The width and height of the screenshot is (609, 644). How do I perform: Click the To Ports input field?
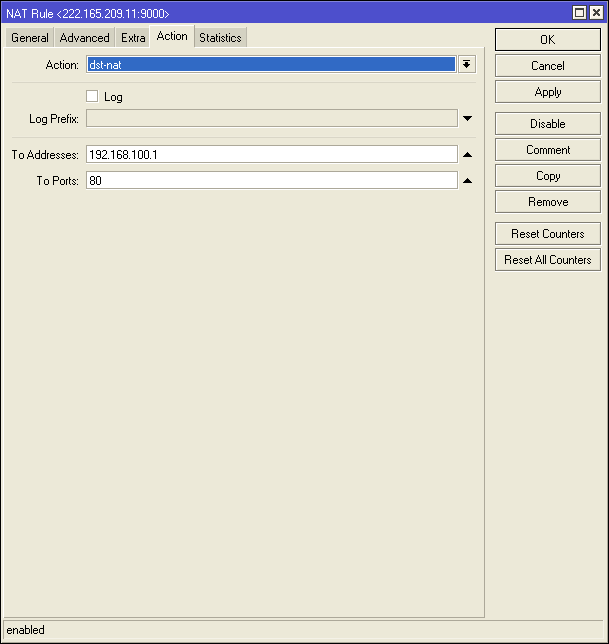click(271, 181)
